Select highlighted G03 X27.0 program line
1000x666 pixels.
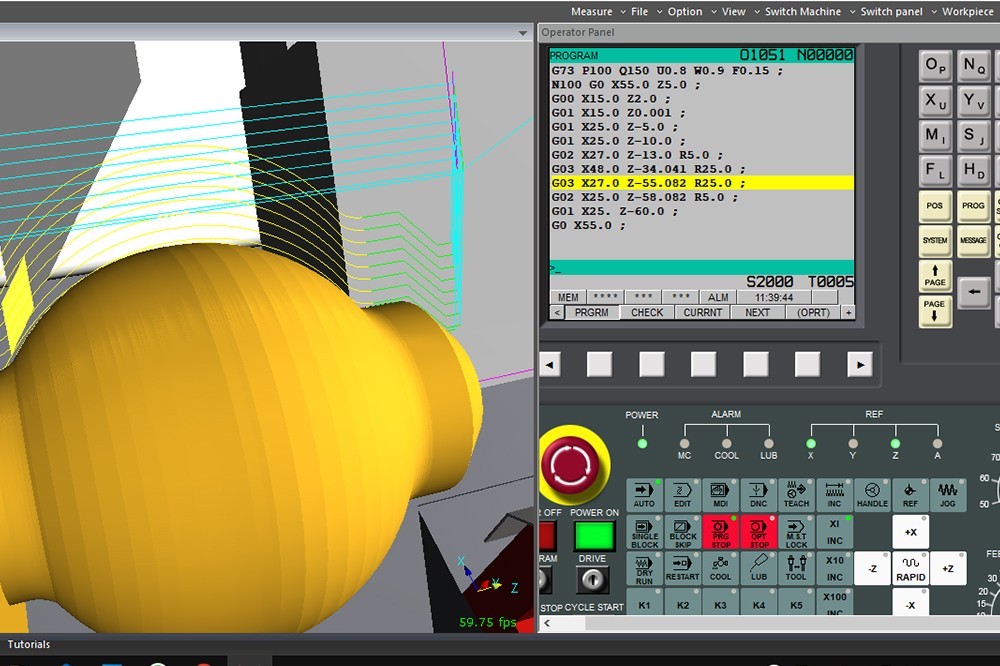coord(702,183)
